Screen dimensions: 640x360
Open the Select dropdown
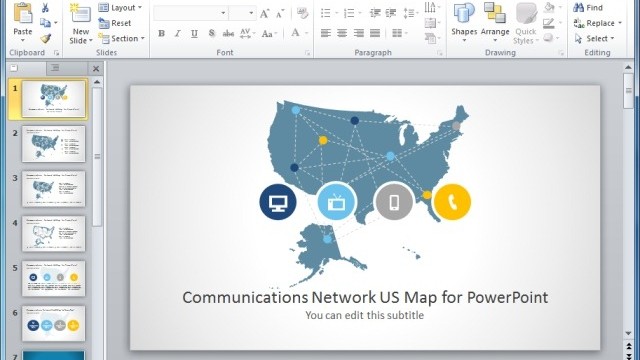point(594,38)
